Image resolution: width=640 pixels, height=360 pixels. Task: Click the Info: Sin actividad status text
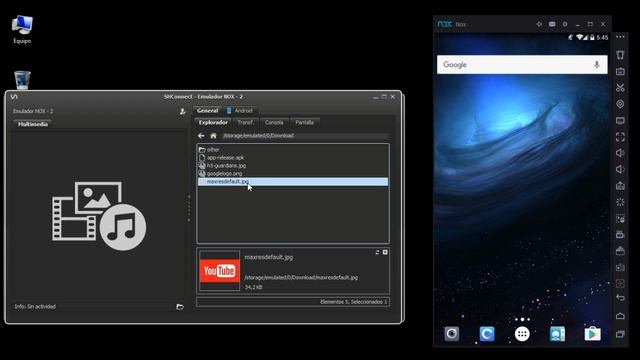tap(35, 307)
